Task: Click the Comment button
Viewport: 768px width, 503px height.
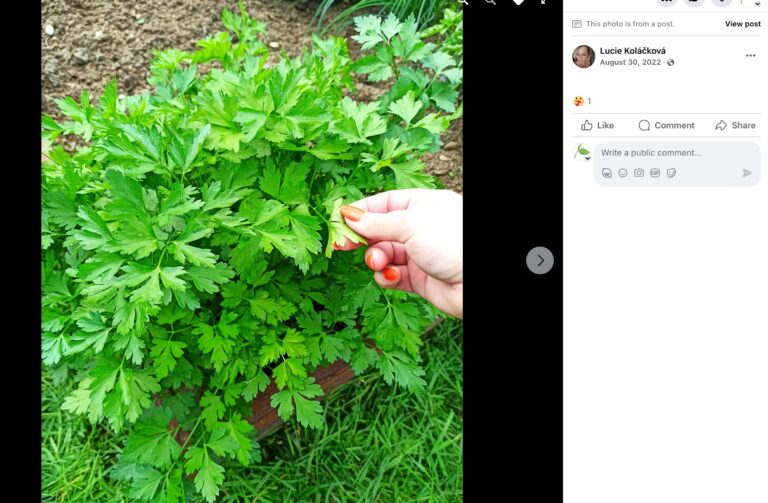Action: click(666, 125)
